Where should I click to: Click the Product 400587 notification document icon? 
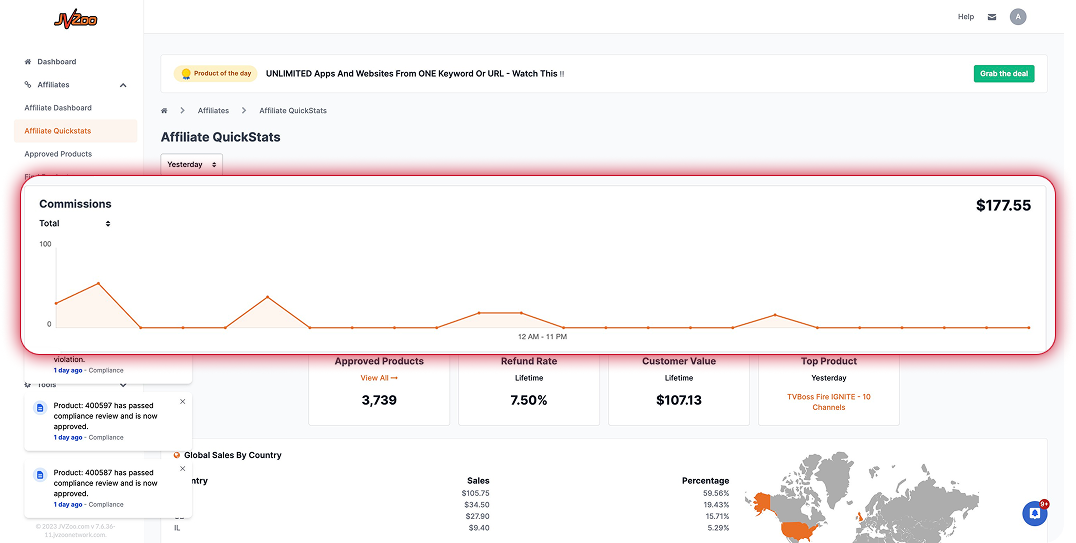pyautogui.click(x=40, y=475)
